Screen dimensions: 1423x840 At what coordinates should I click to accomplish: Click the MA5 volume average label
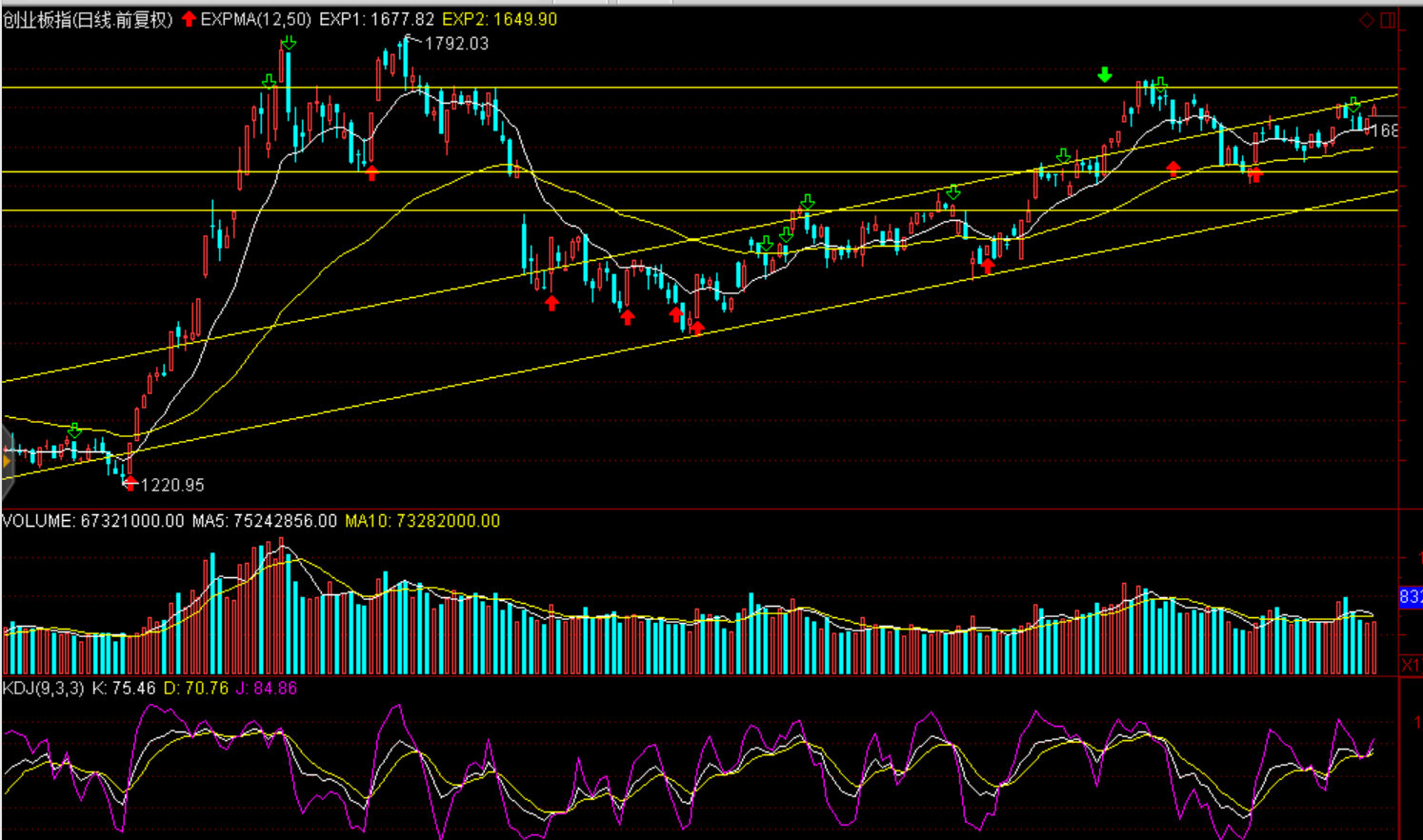[x=264, y=521]
